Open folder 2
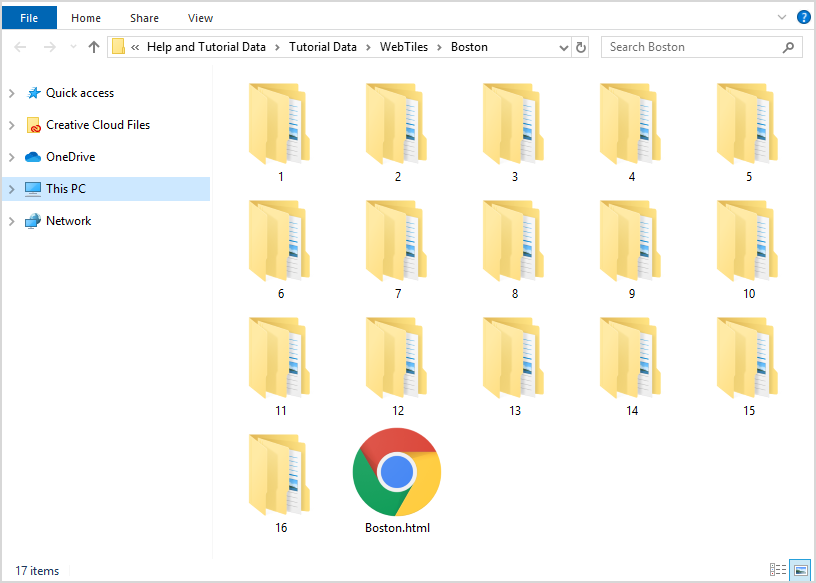Image resolution: width=816 pixels, height=583 pixels. [x=397, y=124]
